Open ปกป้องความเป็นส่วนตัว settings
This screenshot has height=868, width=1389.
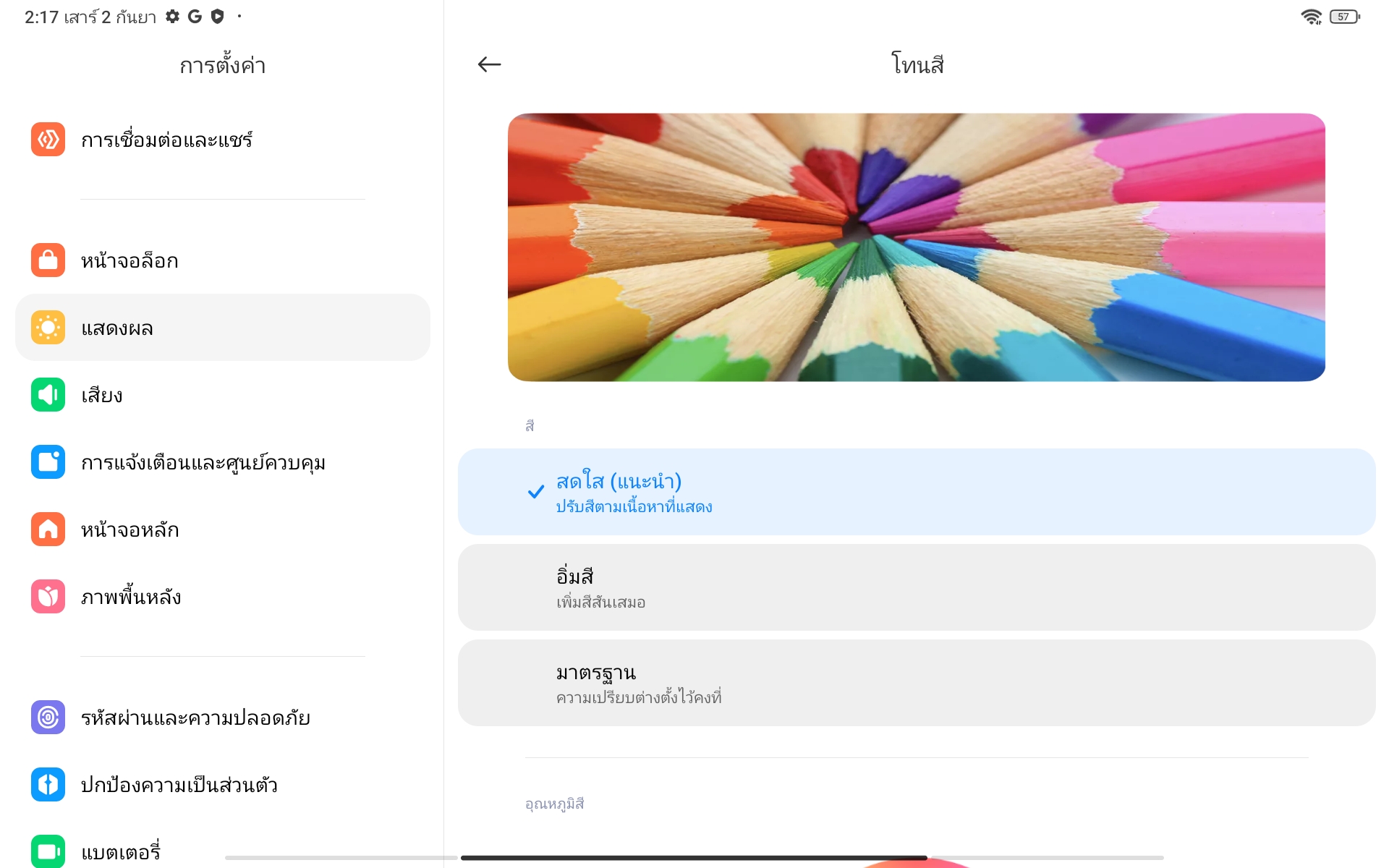[x=223, y=785]
